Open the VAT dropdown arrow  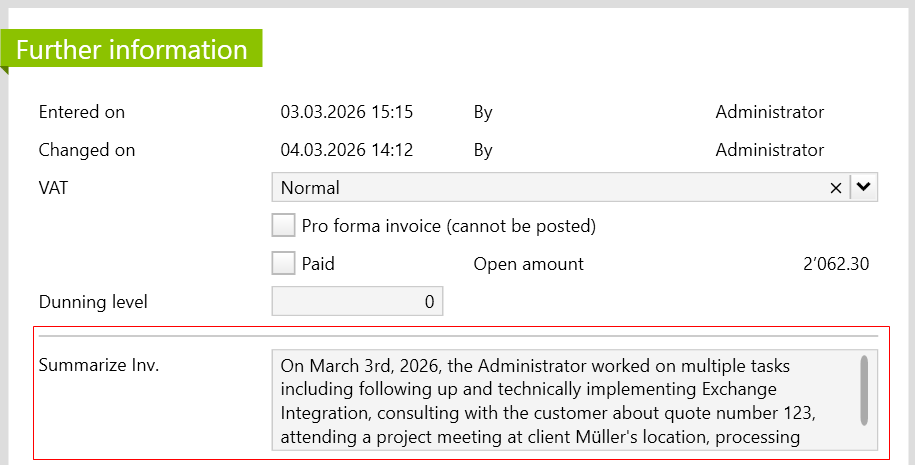(x=864, y=187)
